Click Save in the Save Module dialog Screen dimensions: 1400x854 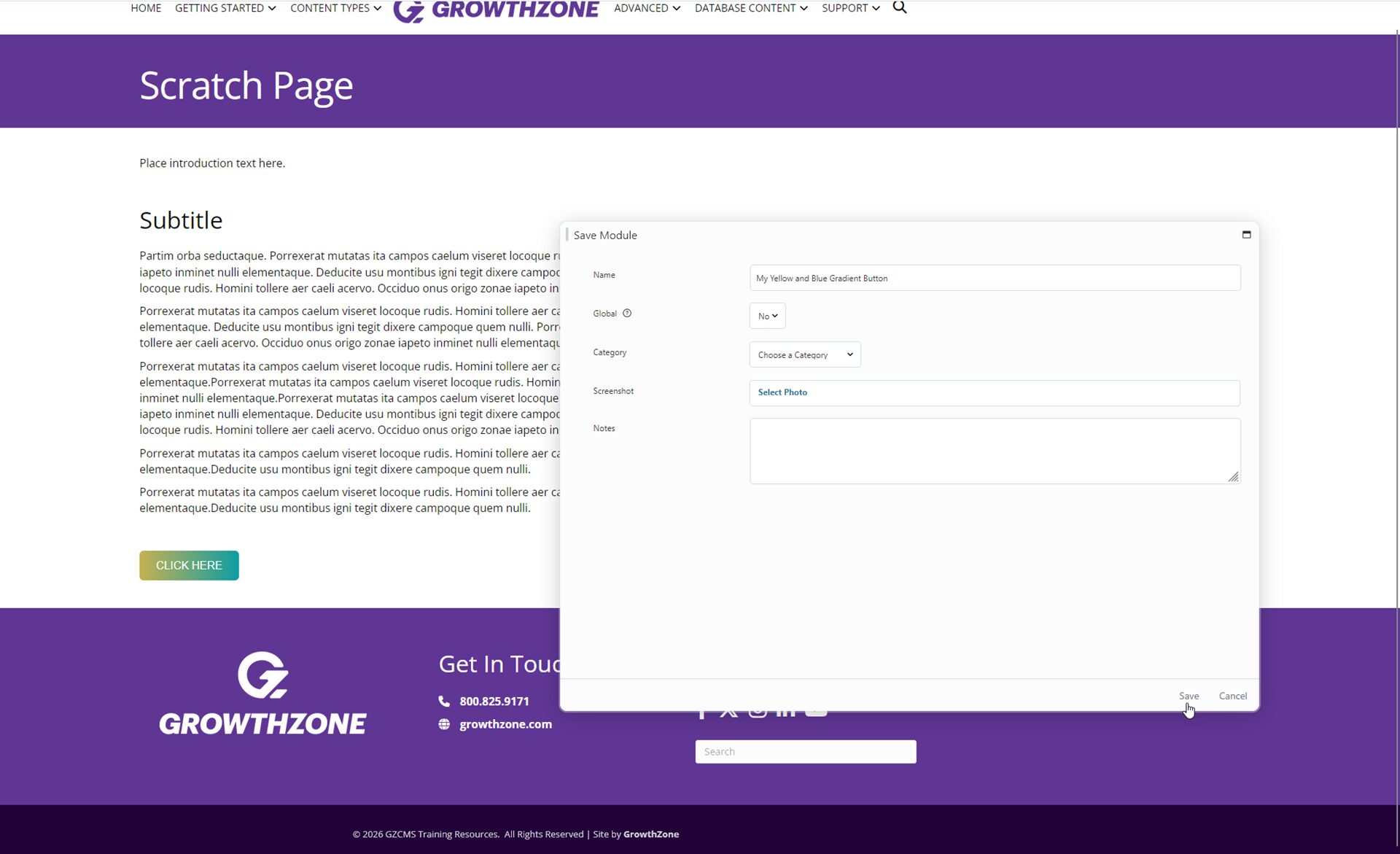[1189, 696]
